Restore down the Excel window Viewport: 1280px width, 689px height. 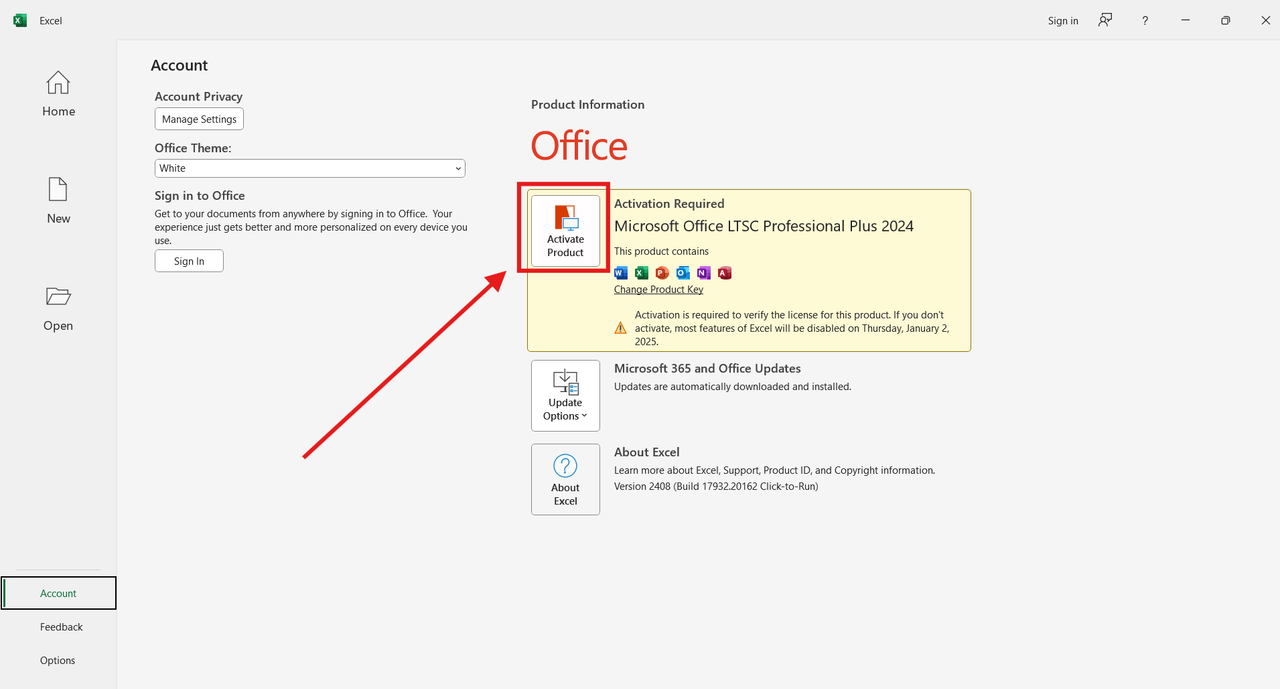pos(1225,20)
